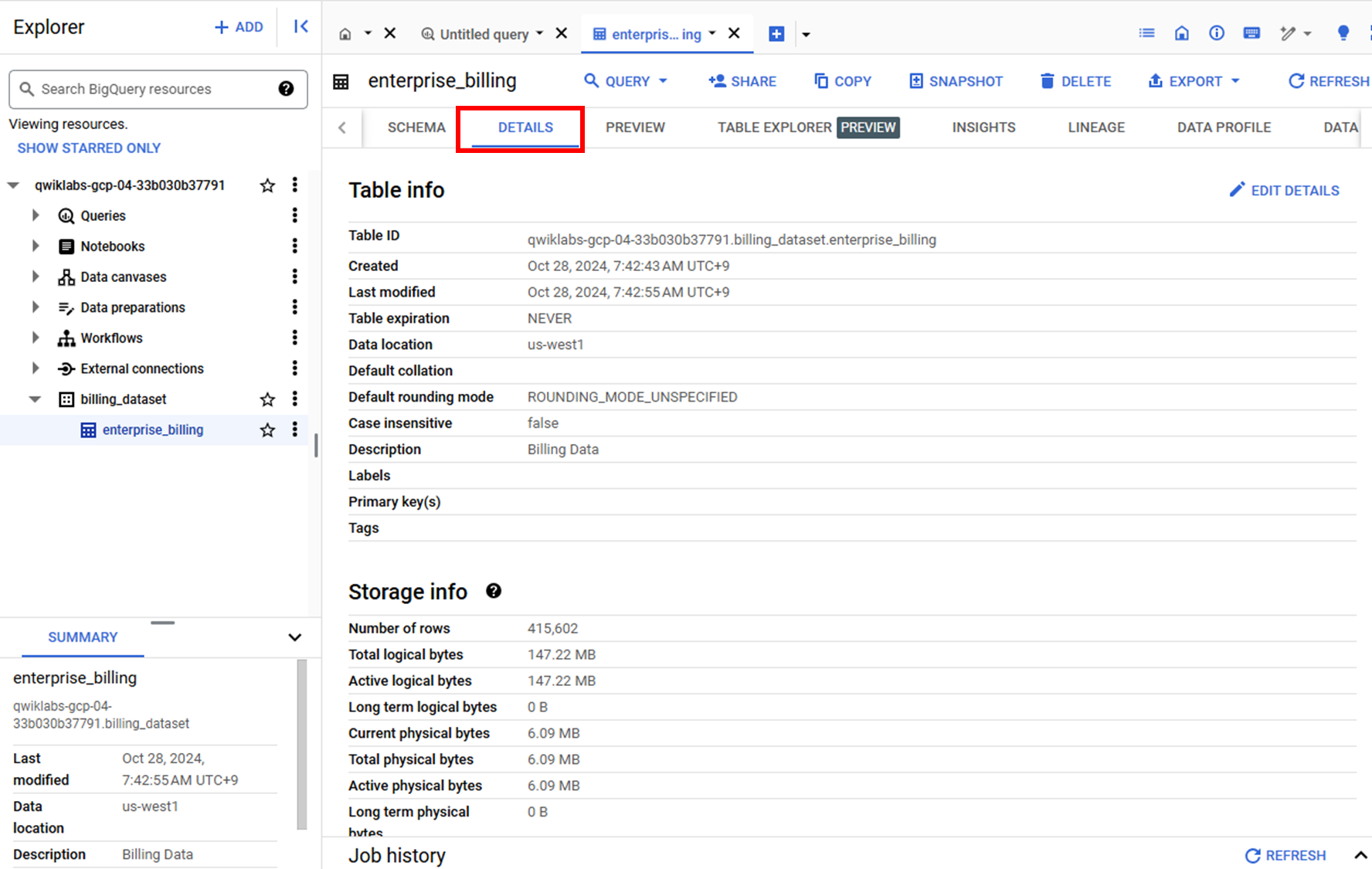Click the list view icon in toolbar
The width and height of the screenshot is (1372, 869).
[1147, 33]
